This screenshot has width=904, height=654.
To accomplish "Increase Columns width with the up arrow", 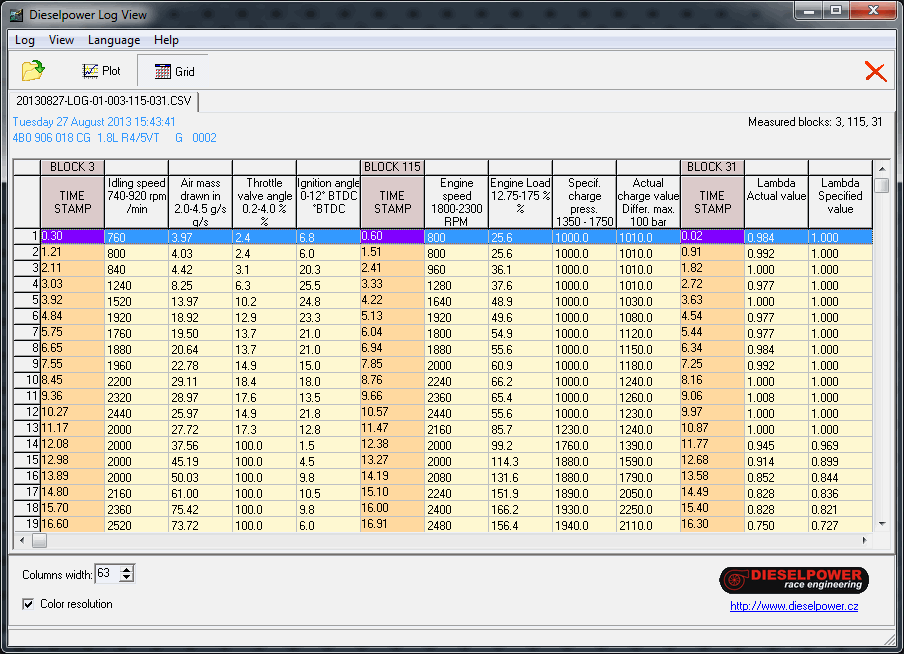I will point(127,570).
